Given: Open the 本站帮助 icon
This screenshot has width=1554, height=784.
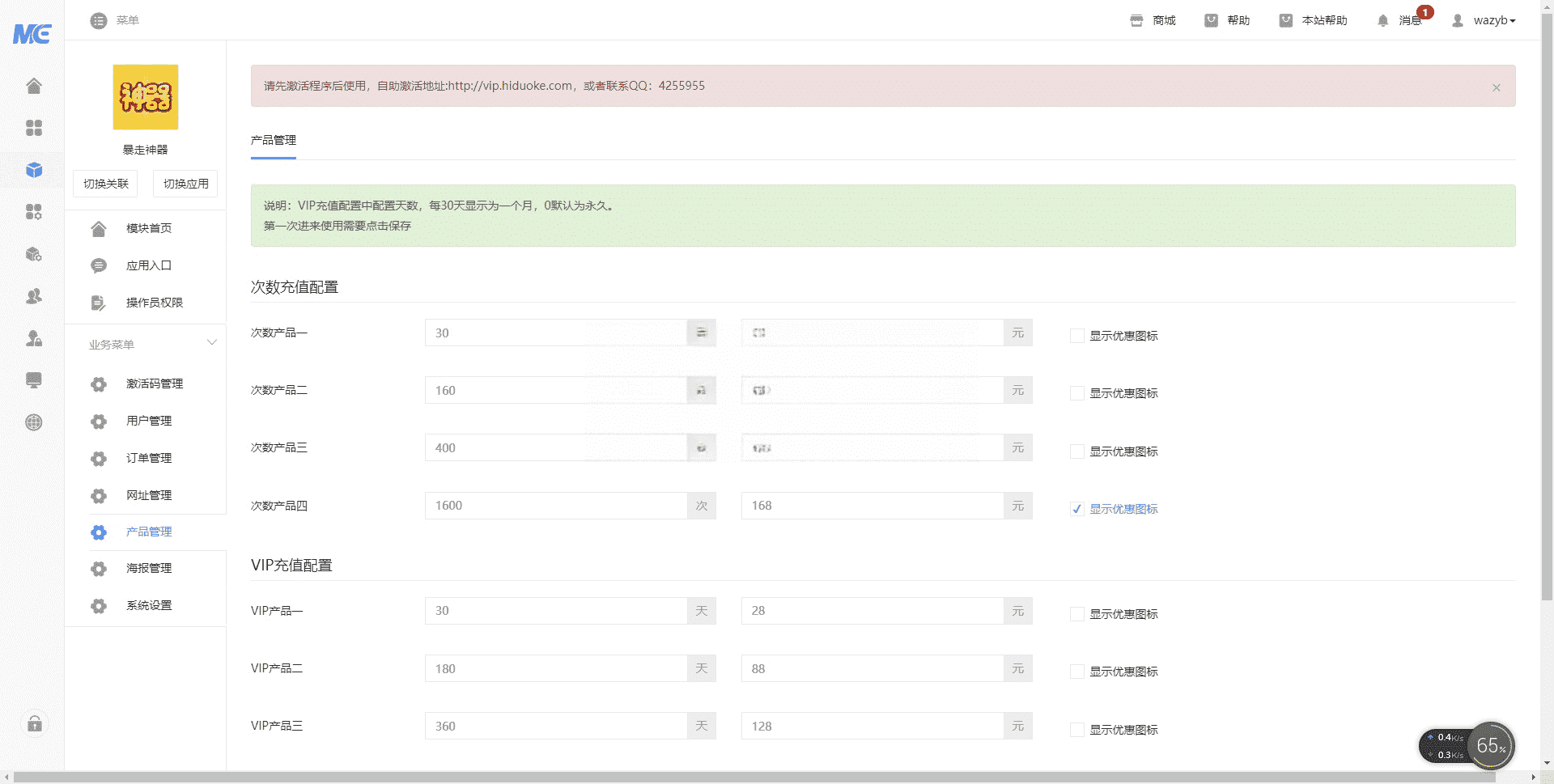Looking at the screenshot, I should click(x=1285, y=20).
